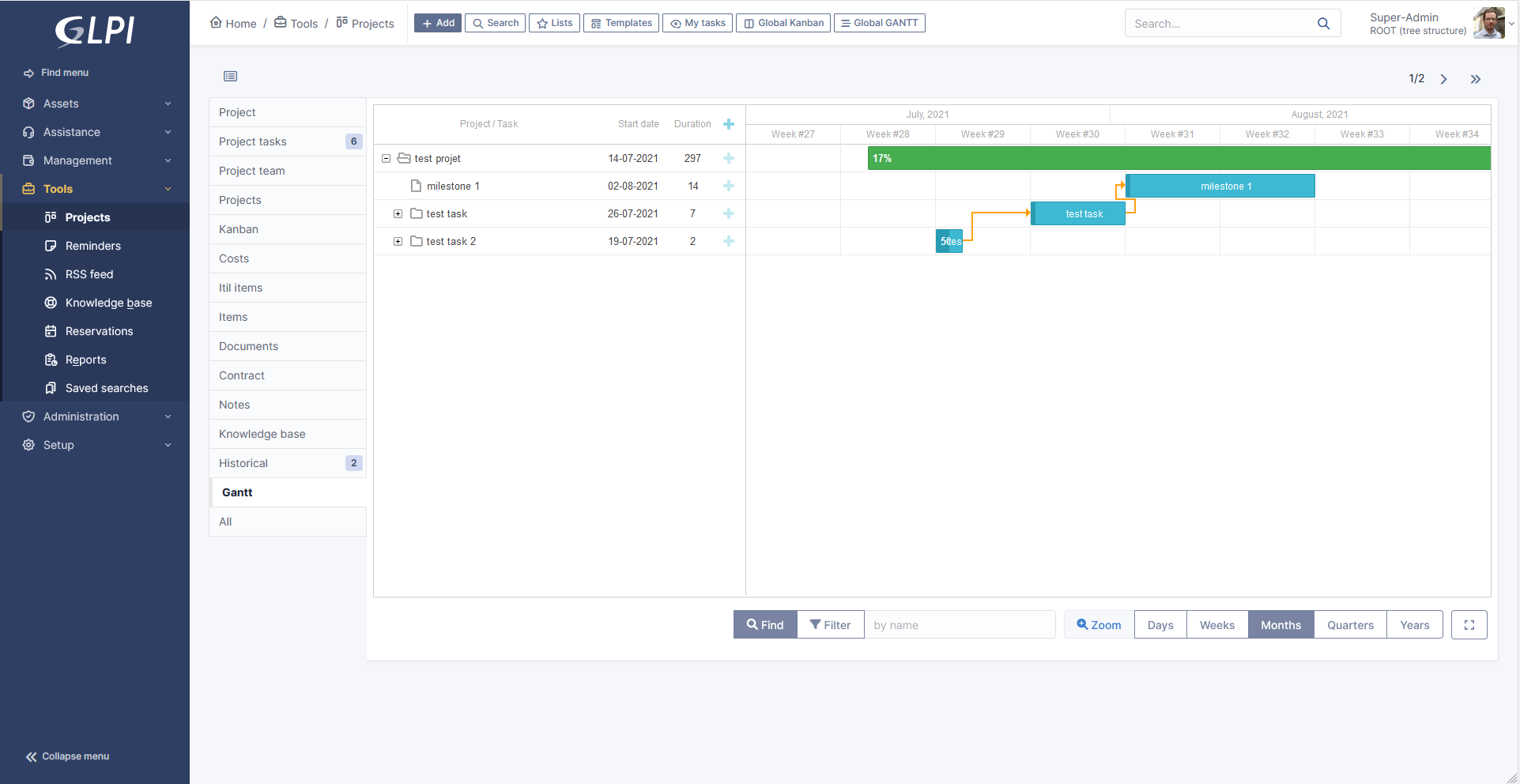Switch Gantt scale to Weeks
Image resolution: width=1520 pixels, height=784 pixels.
click(x=1216, y=625)
